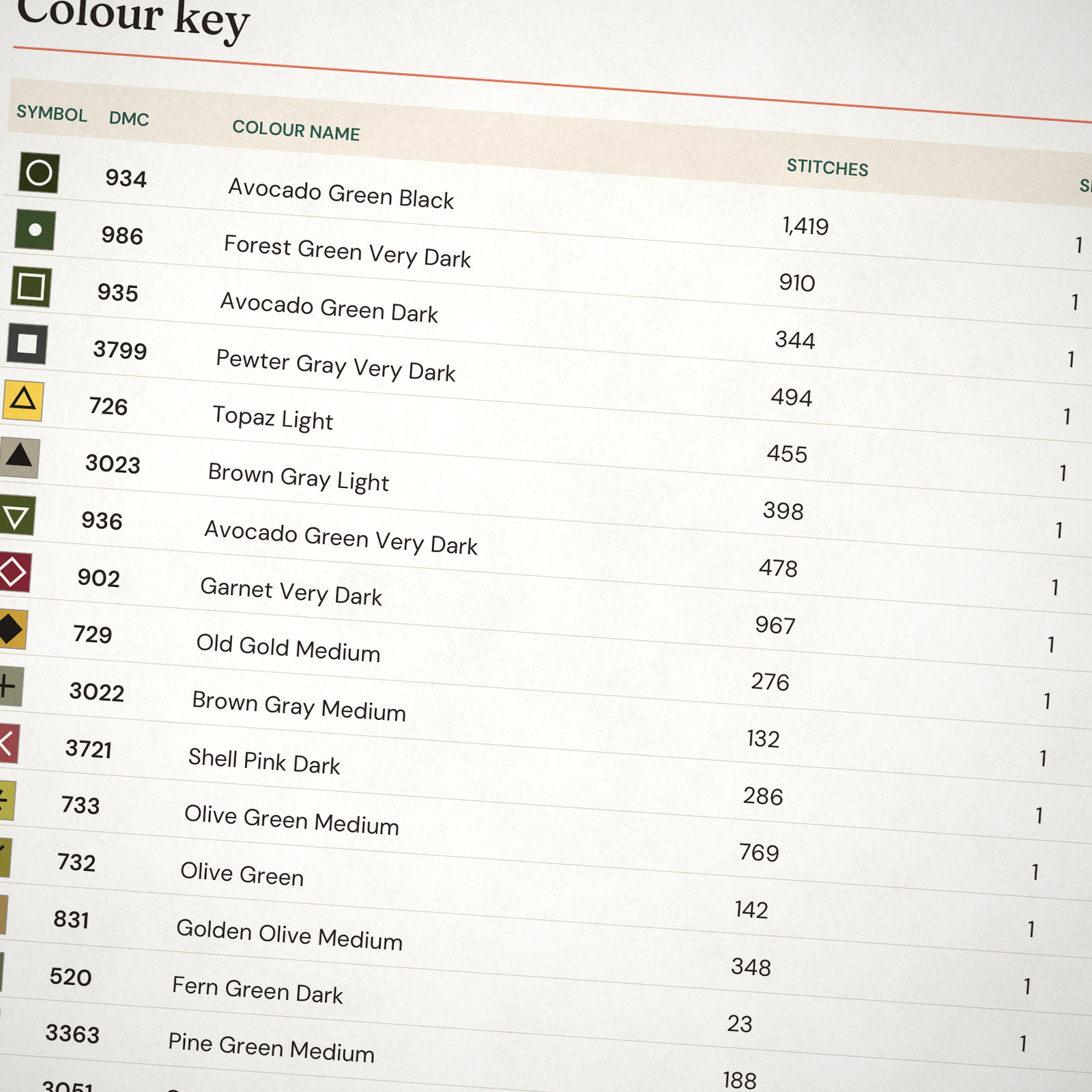Click the open circle symbol for DMC 934
Viewport: 1092px width, 1092px height.
pos(39,173)
